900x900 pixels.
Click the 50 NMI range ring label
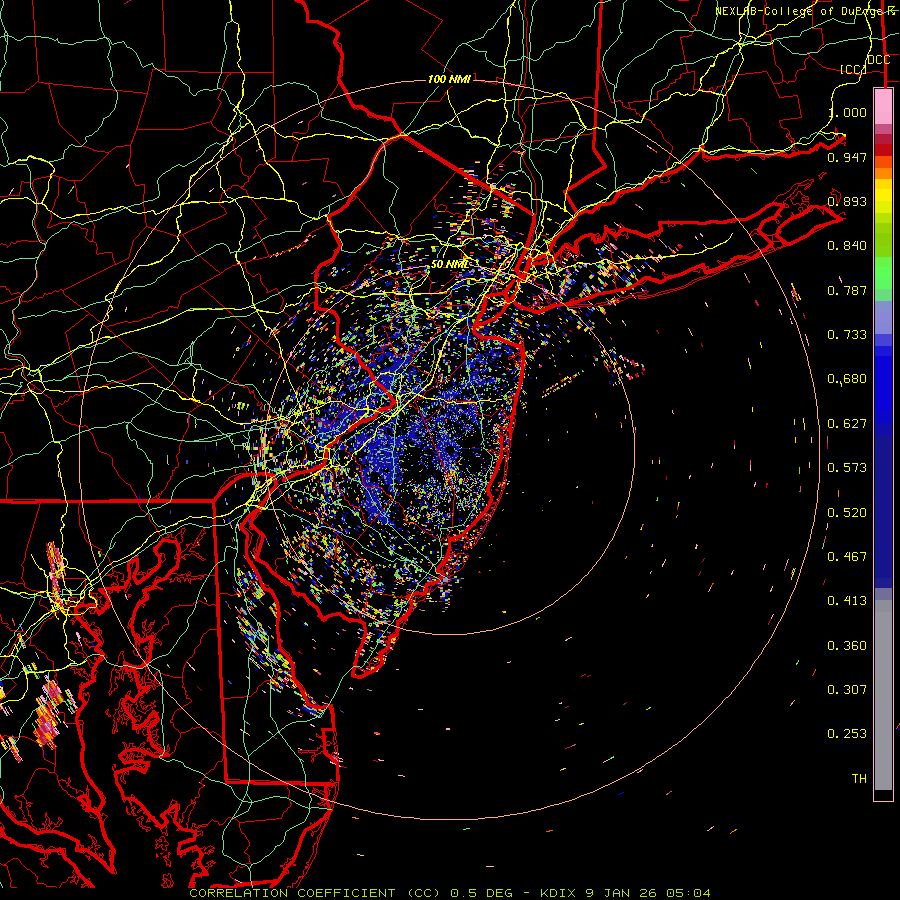tap(449, 264)
